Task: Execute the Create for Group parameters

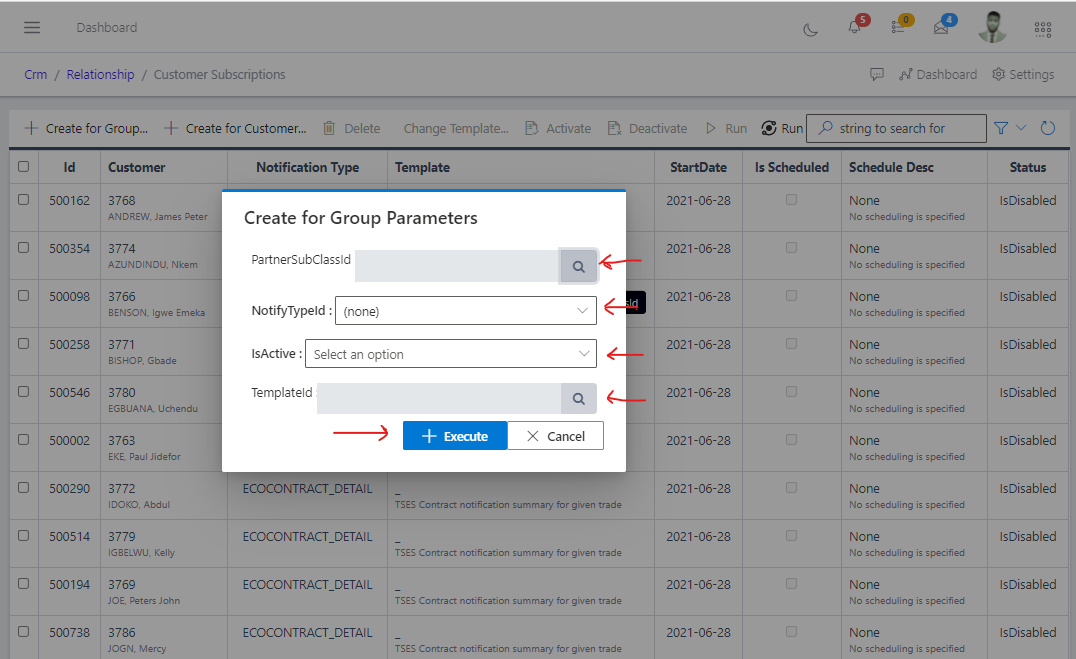Action: pos(455,435)
